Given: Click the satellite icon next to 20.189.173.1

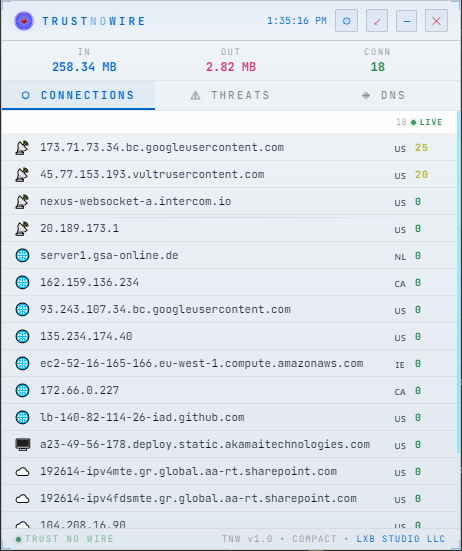Looking at the screenshot, I should [22, 229].
